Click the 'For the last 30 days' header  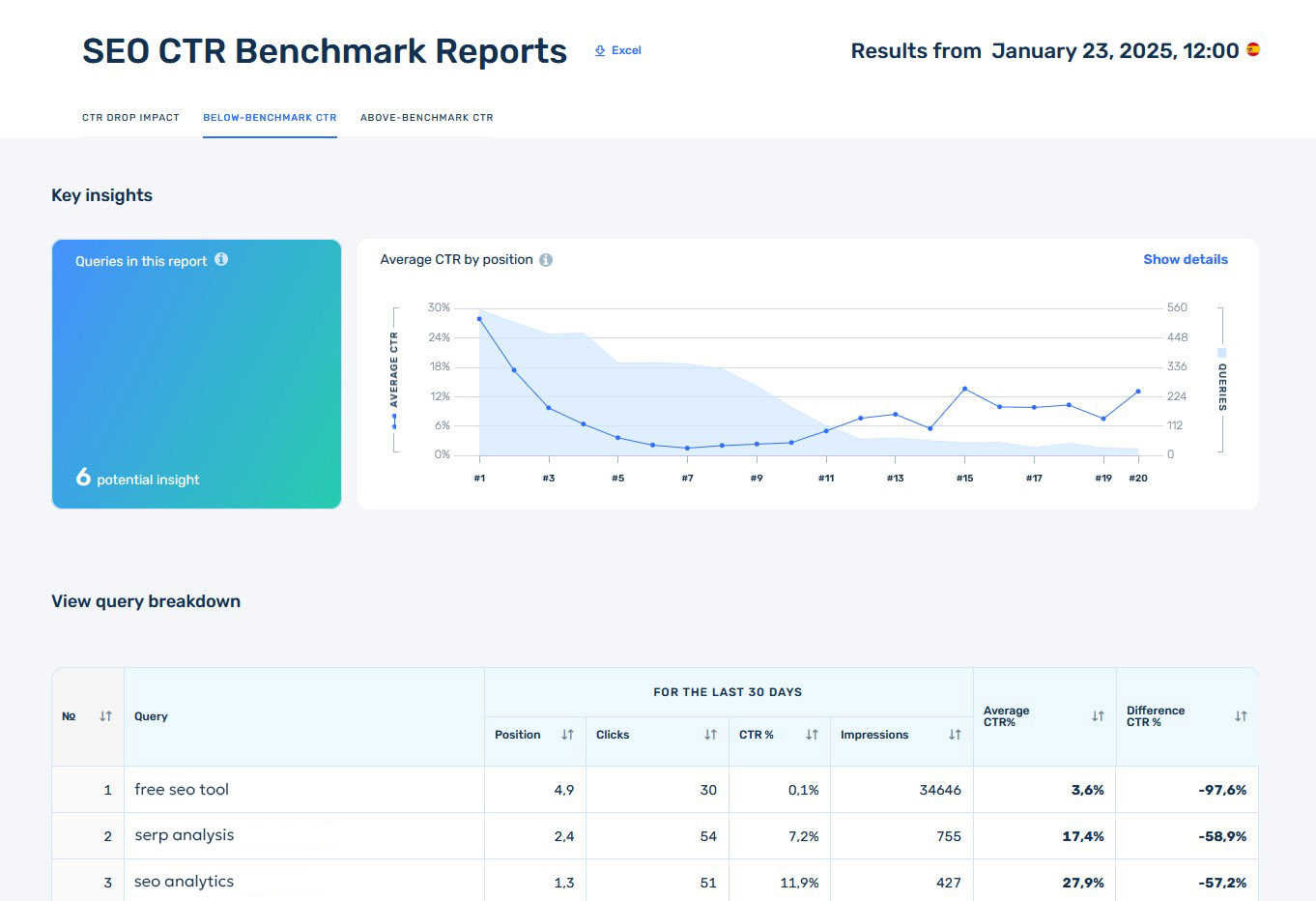(x=728, y=692)
